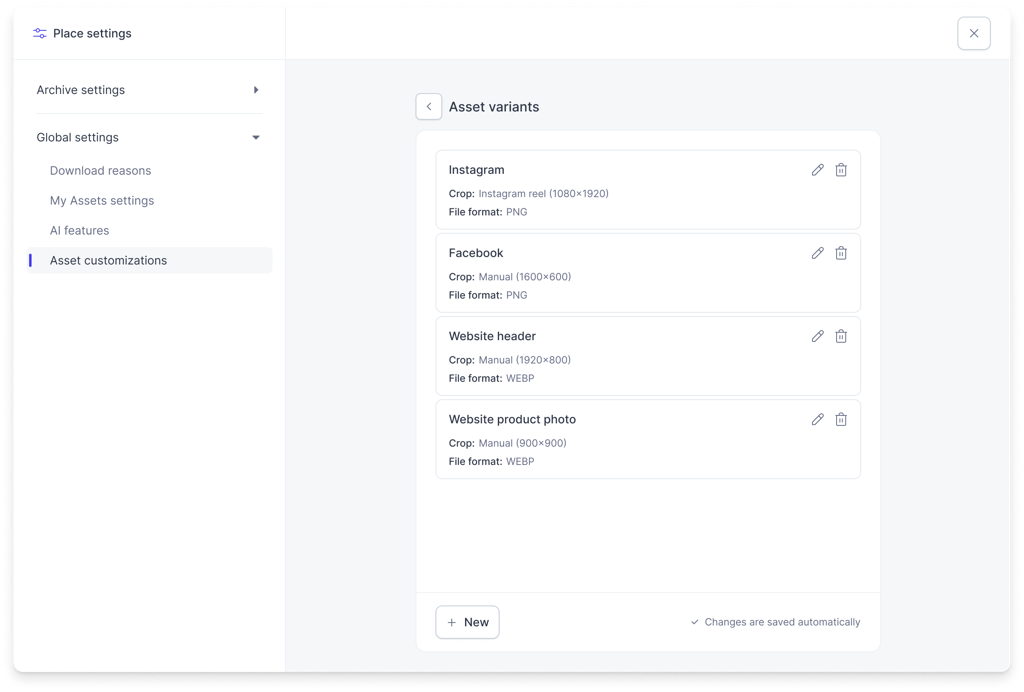
Task: Click 'Manual (1600×600)' crop value
Action: (x=524, y=277)
